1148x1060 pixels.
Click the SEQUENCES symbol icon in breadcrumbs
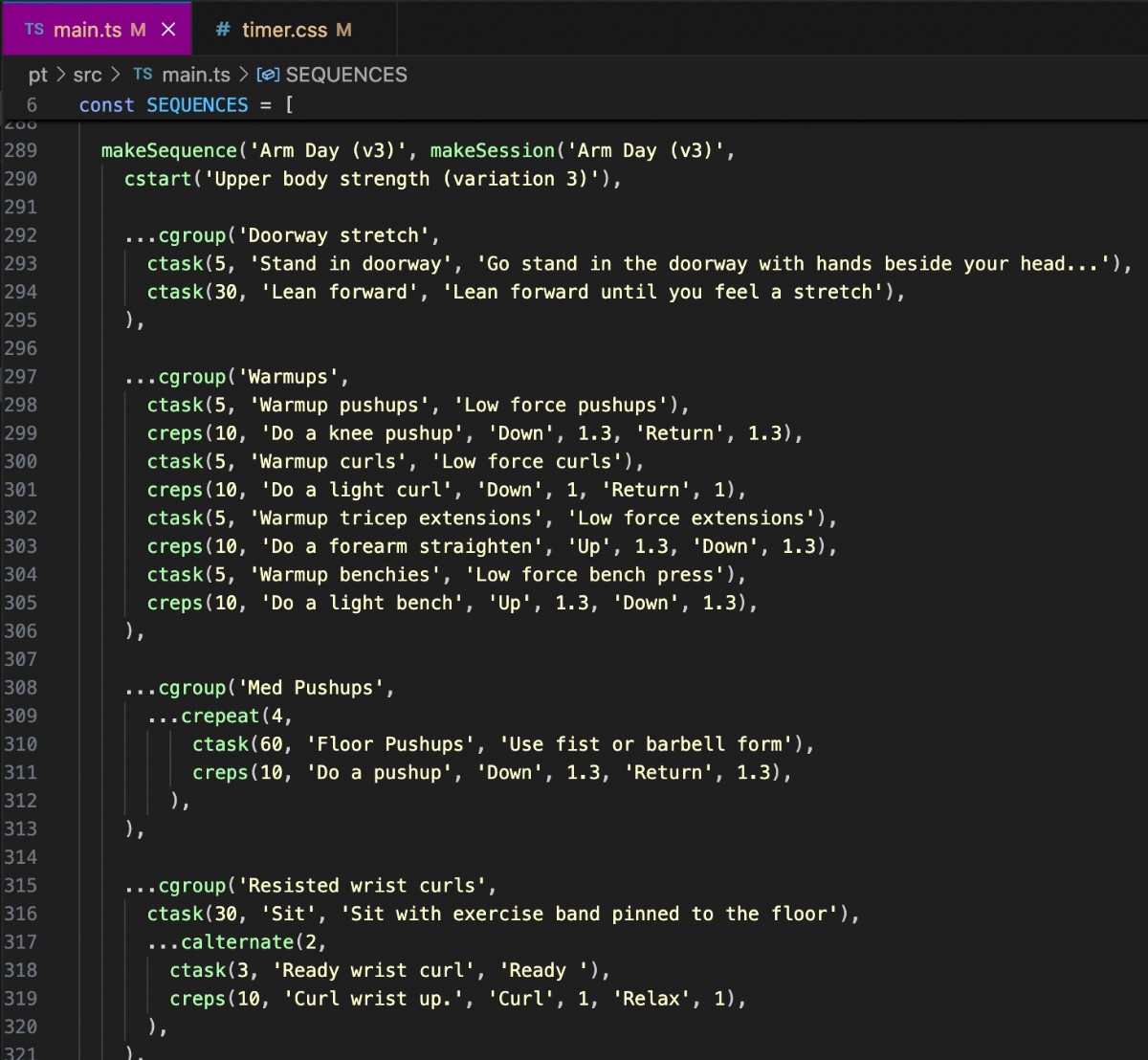click(x=269, y=75)
